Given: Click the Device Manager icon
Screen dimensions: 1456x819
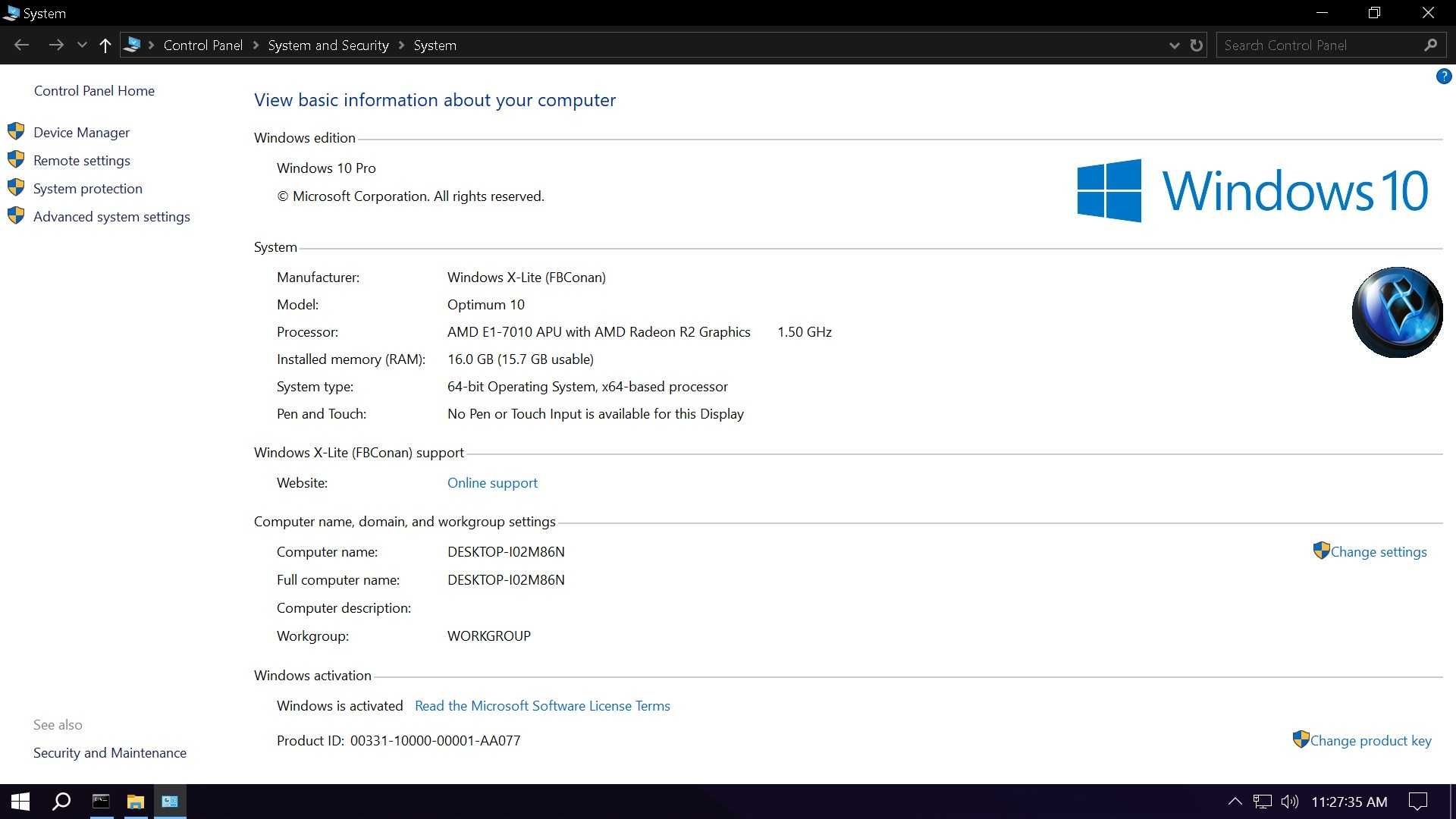Looking at the screenshot, I should click(17, 131).
